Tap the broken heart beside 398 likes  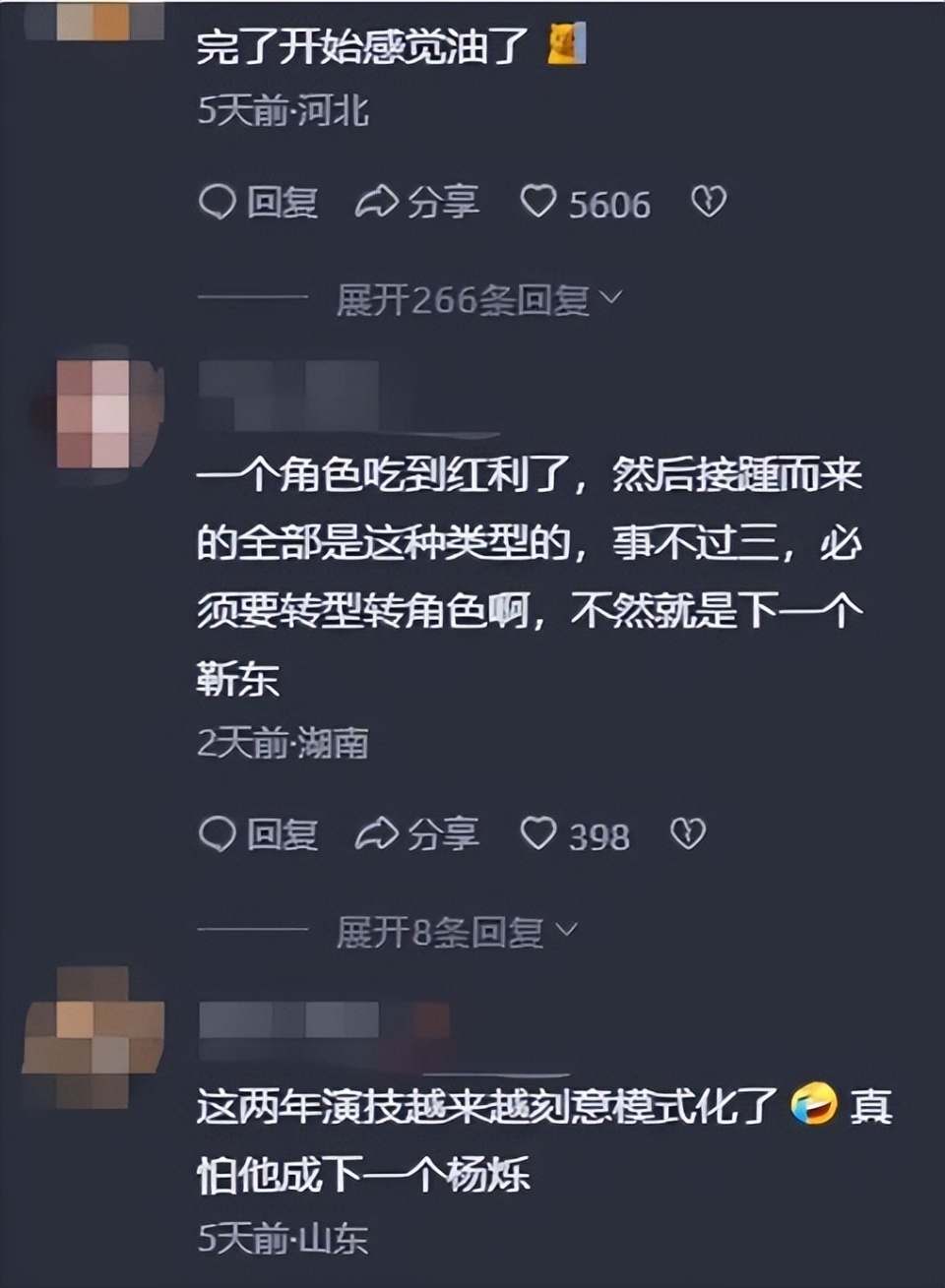pyautogui.click(x=687, y=834)
